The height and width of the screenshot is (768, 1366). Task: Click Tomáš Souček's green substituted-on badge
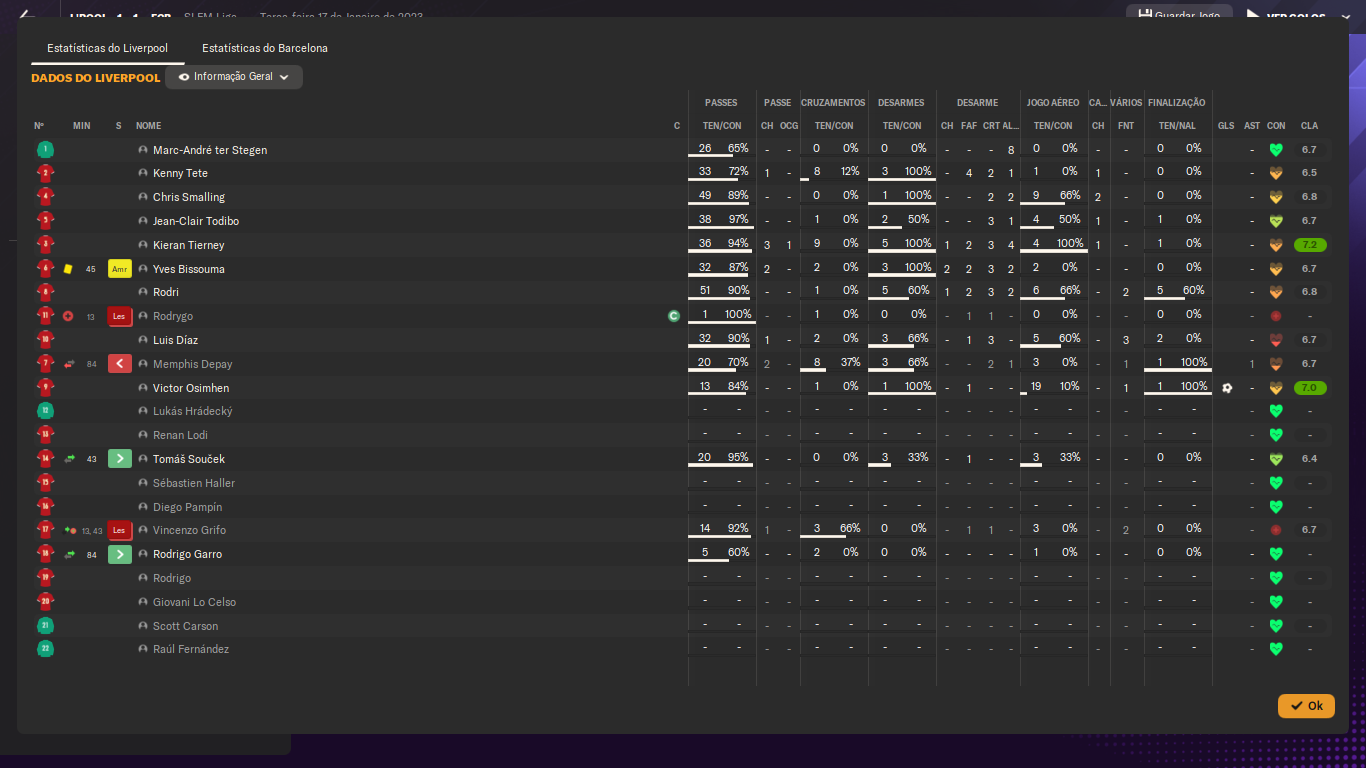pos(119,459)
